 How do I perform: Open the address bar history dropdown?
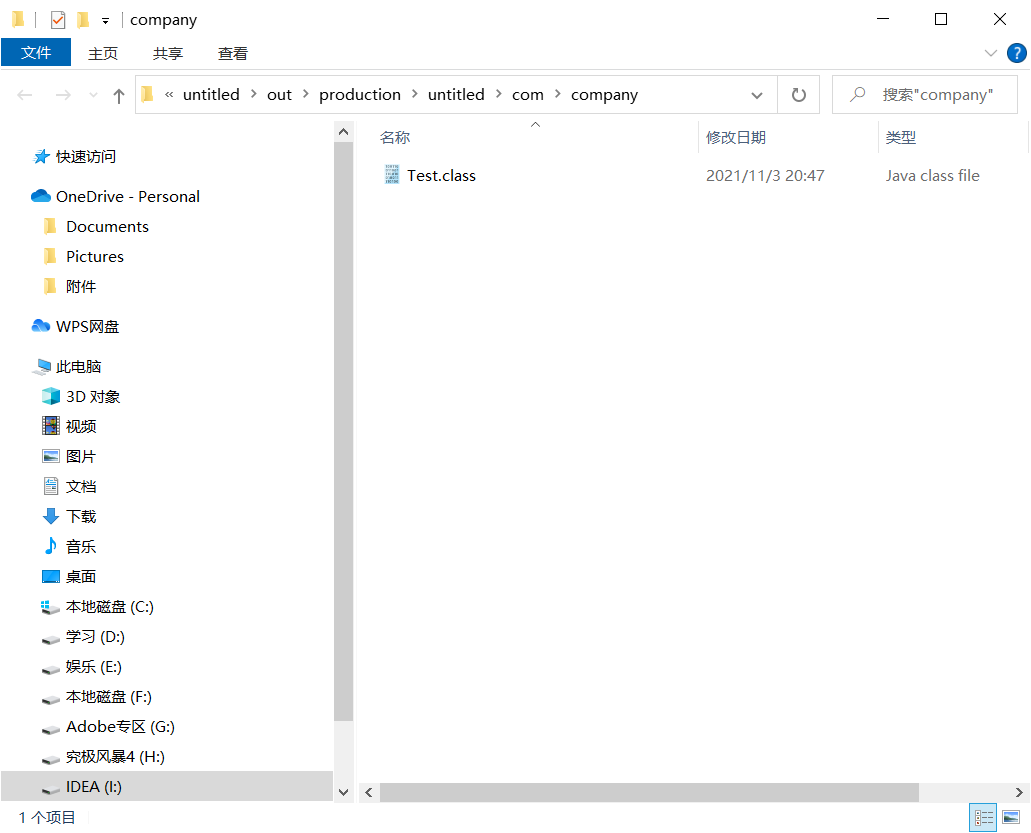(757, 95)
